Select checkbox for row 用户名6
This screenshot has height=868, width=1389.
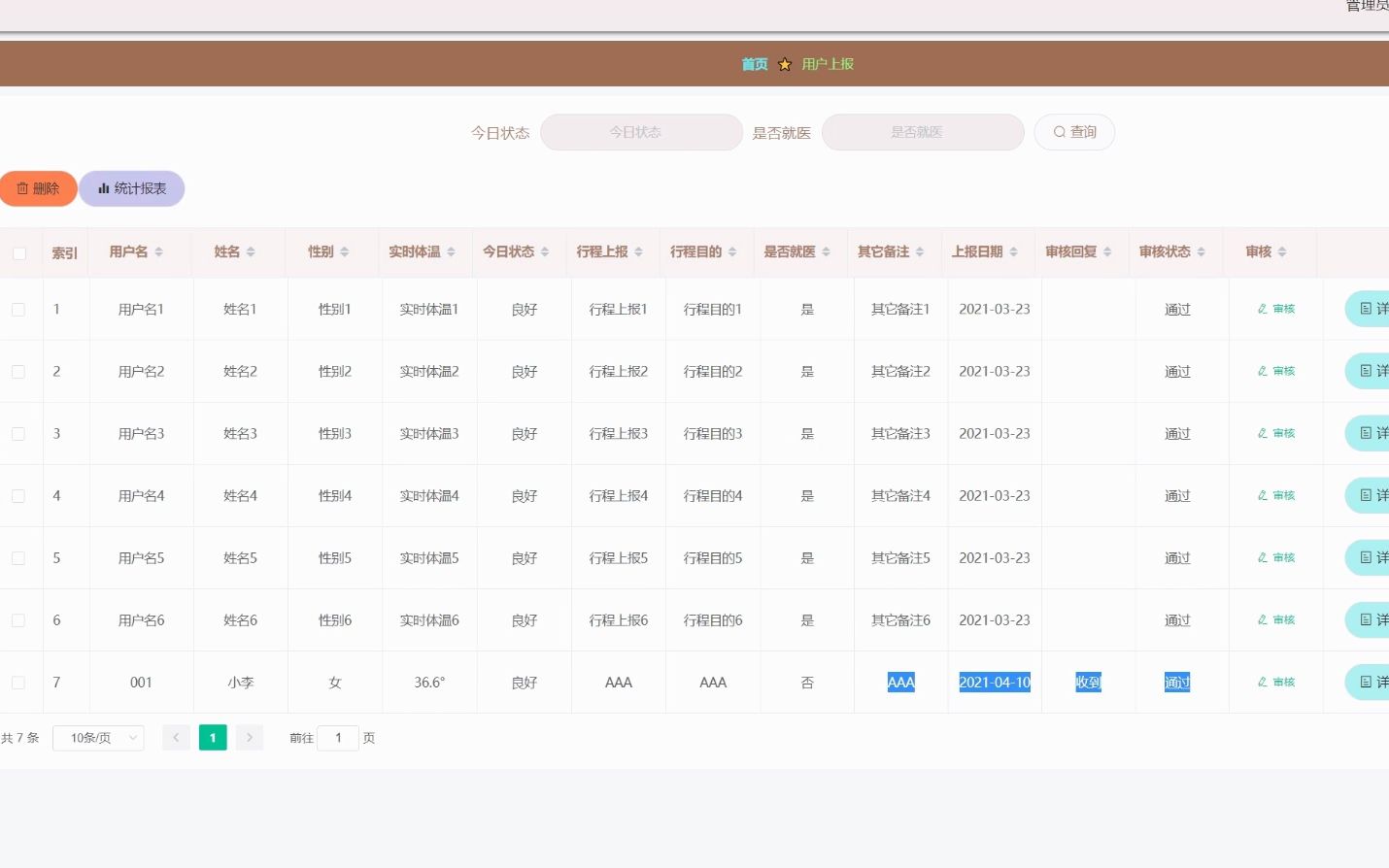[18, 620]
